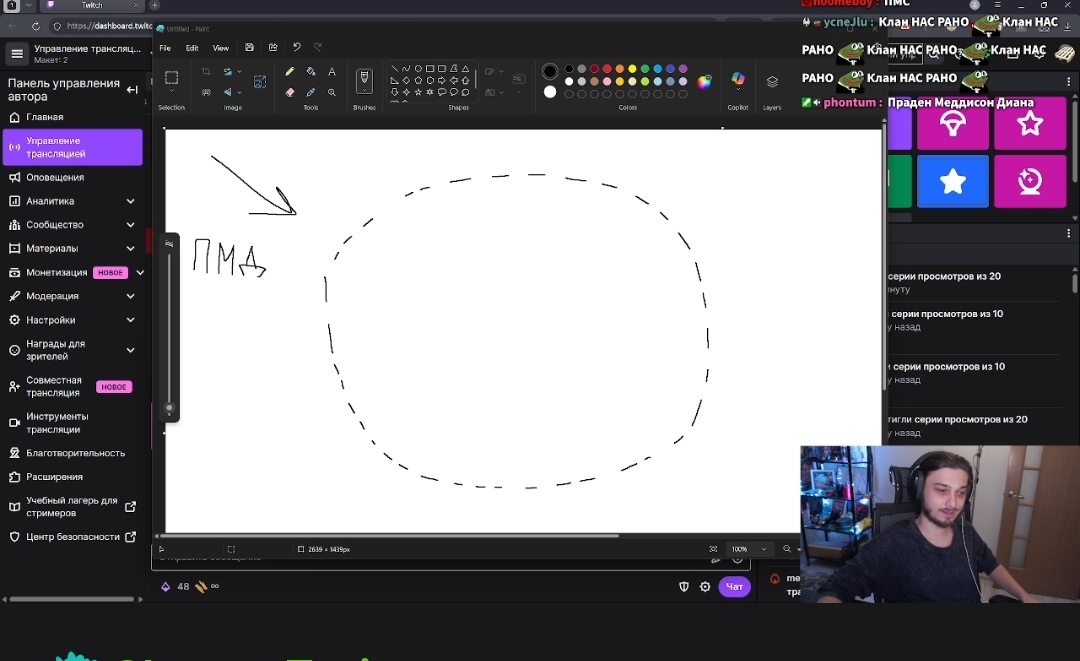1080x661 pixels.
Task: Collapse the creator dashboard sidebar arrow
Action: tap(132, 90)
